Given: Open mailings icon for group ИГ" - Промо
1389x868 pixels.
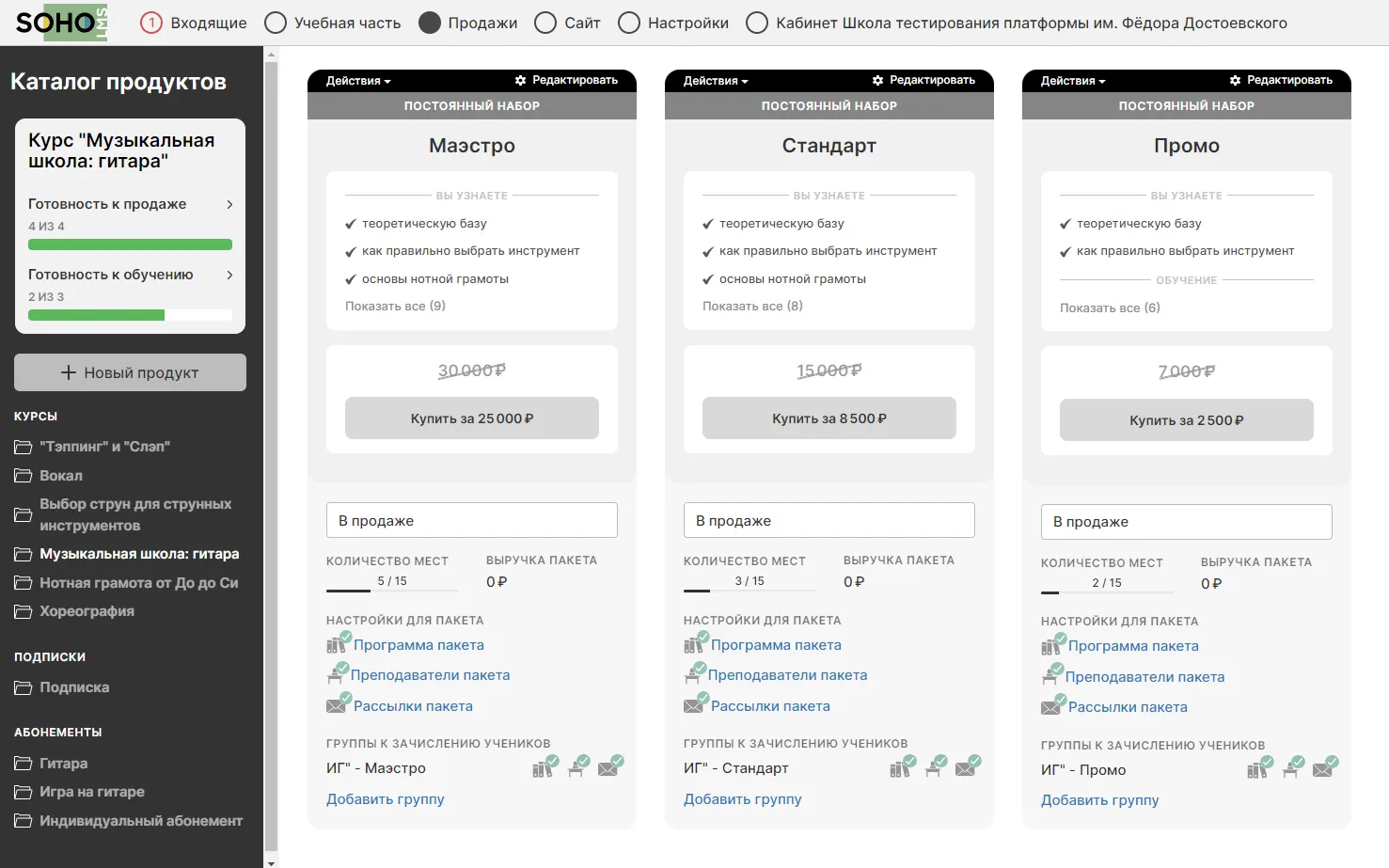Looking at the screenshot, I should point(1325,768).
